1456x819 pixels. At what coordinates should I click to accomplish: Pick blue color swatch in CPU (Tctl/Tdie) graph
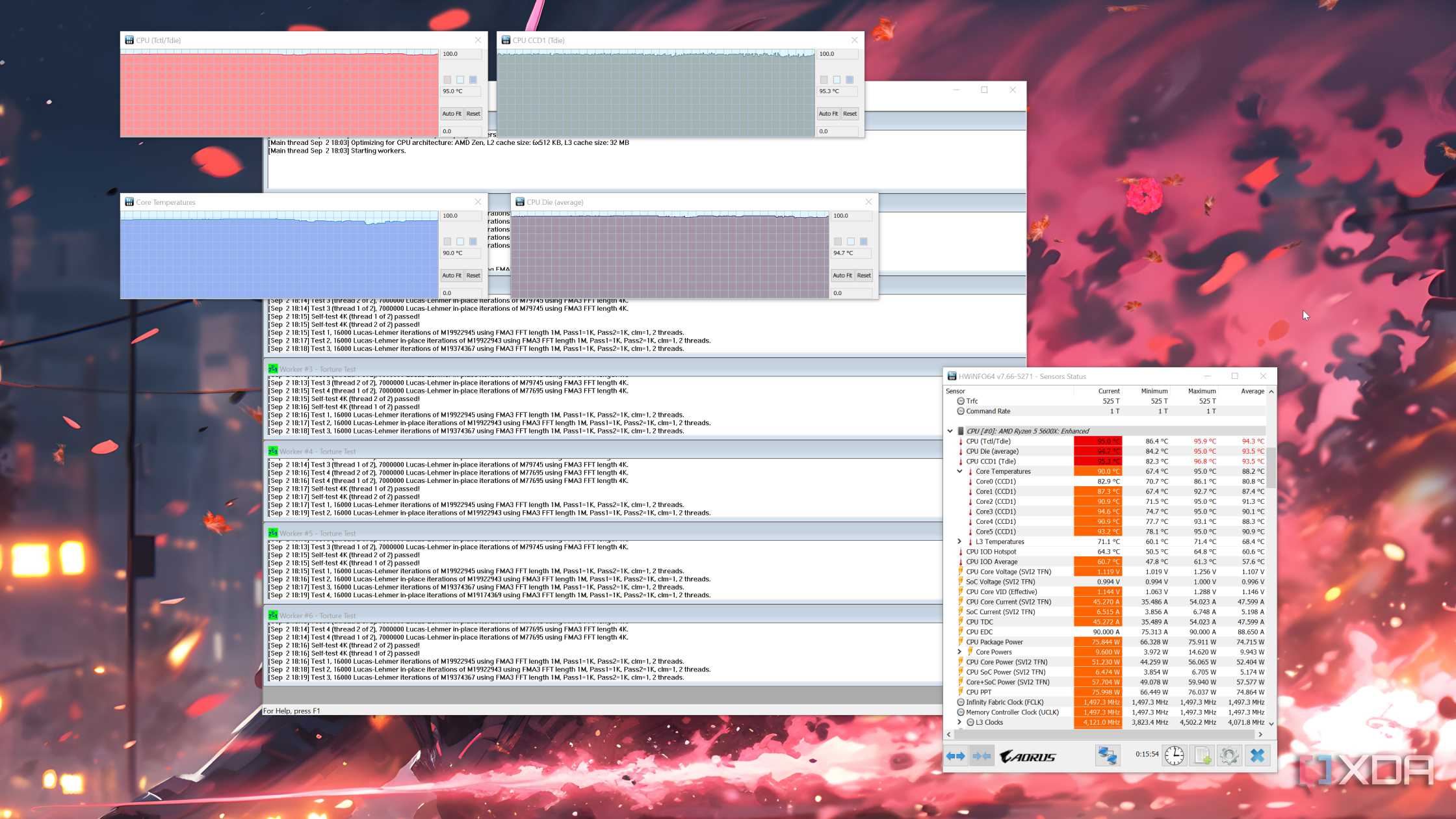pos(473,79)
